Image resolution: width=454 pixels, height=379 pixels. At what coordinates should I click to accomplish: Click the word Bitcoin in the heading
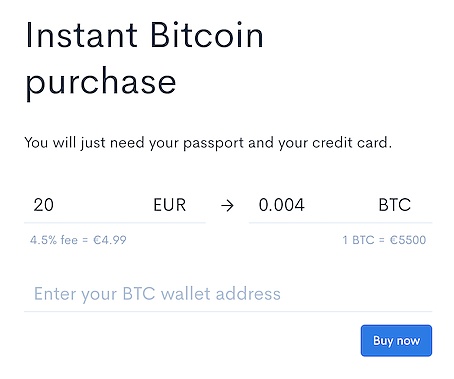[x=207, y=35]
